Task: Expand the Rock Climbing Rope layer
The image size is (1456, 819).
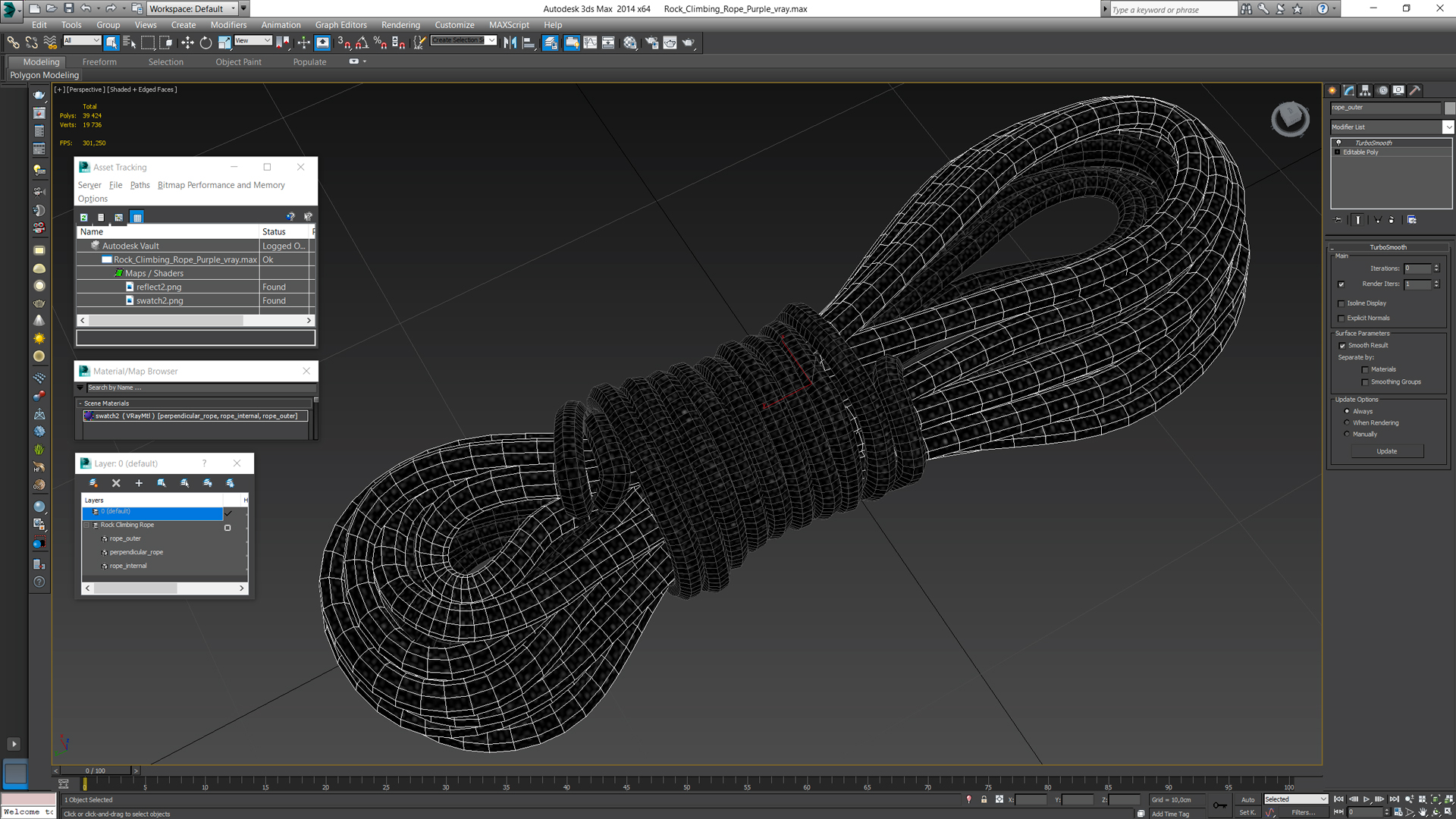Action: coord(87,524)
